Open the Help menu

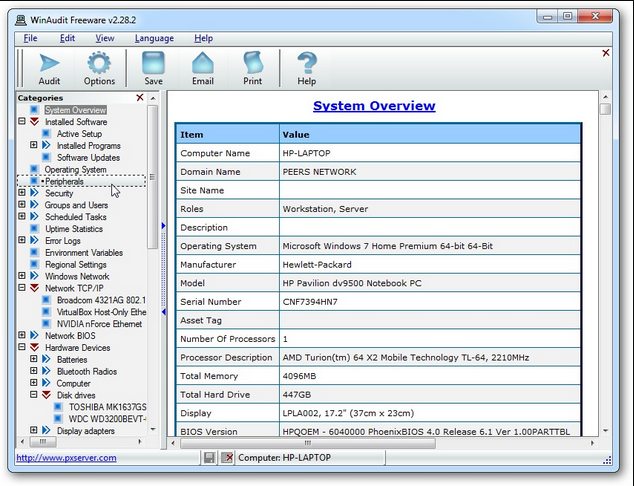203,38
